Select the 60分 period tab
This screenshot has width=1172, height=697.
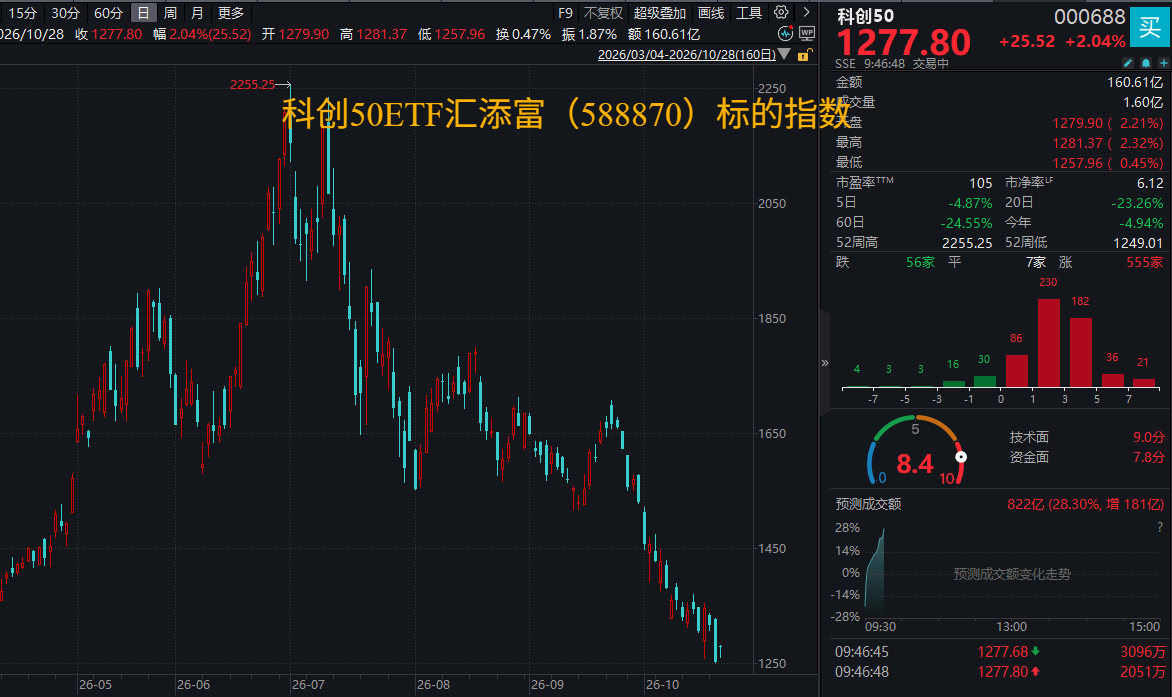coord(108,13)
